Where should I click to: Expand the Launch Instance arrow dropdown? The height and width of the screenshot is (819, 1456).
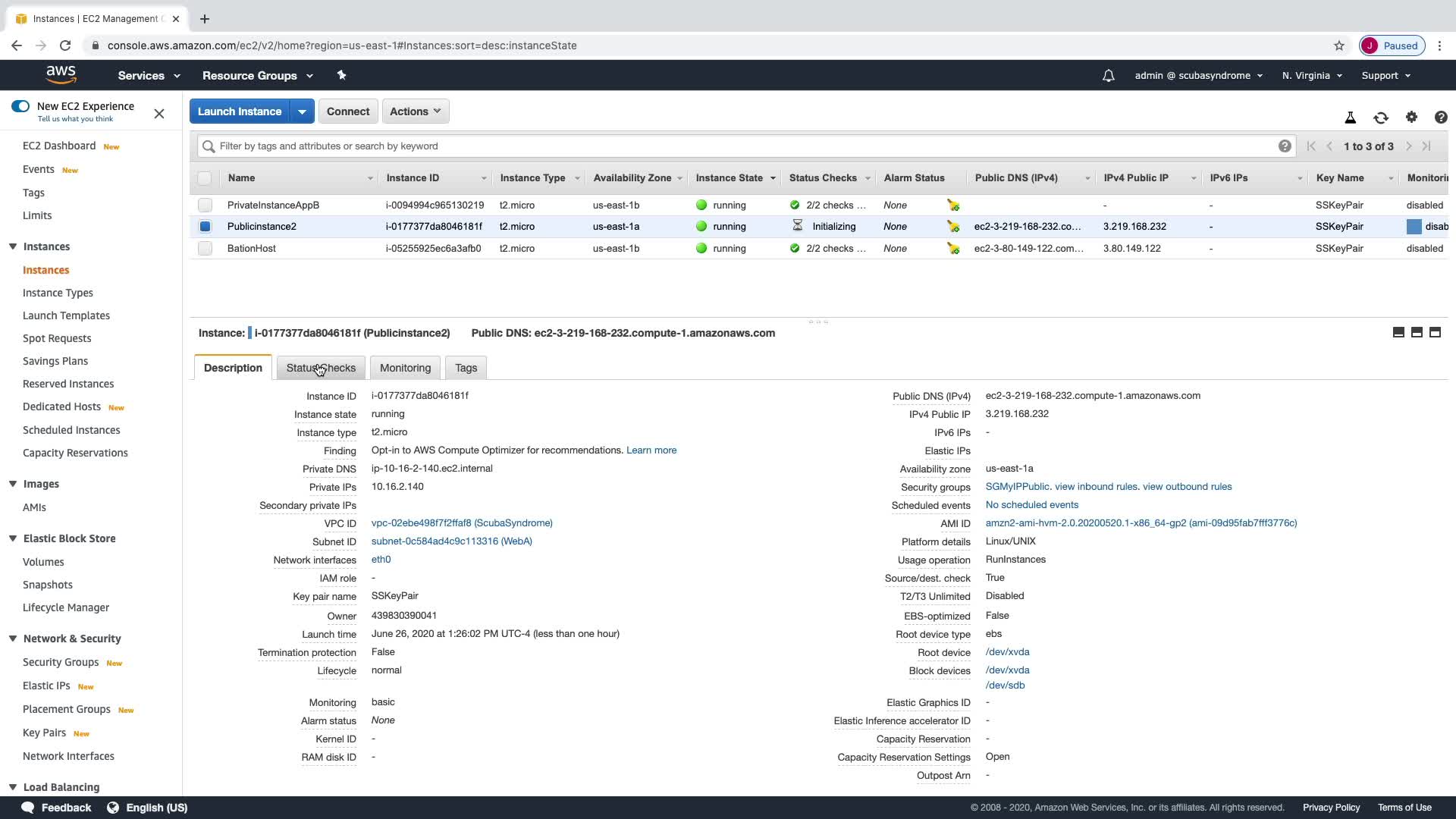[302, 111]
